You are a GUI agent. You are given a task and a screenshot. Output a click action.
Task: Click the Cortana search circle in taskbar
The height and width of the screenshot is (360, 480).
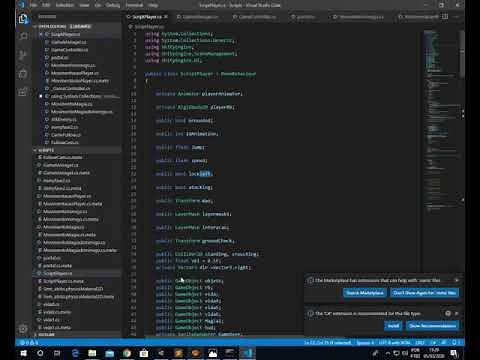point(40,353)
